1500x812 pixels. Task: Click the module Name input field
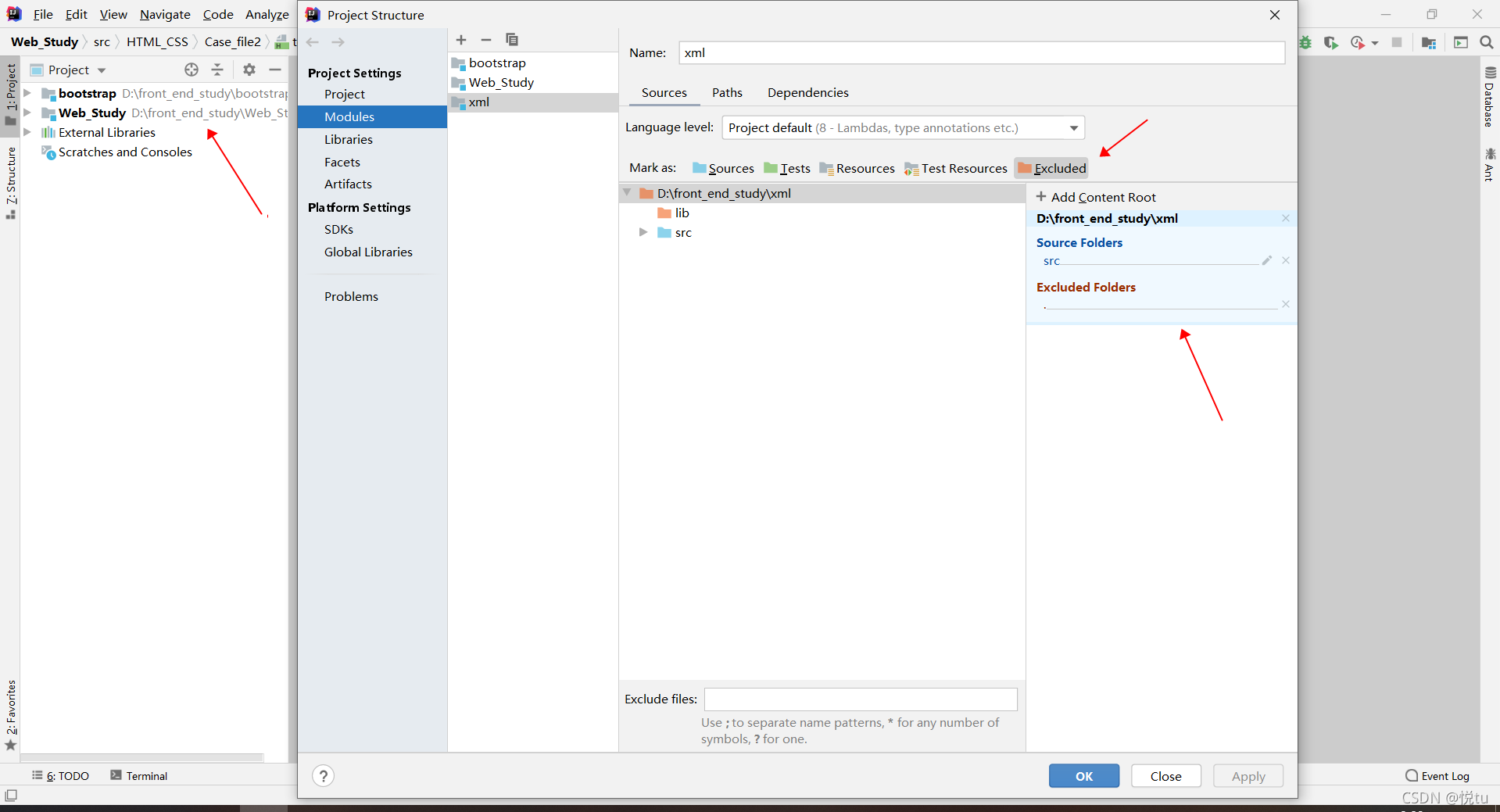pyautogui.click(x=982, y=52)
